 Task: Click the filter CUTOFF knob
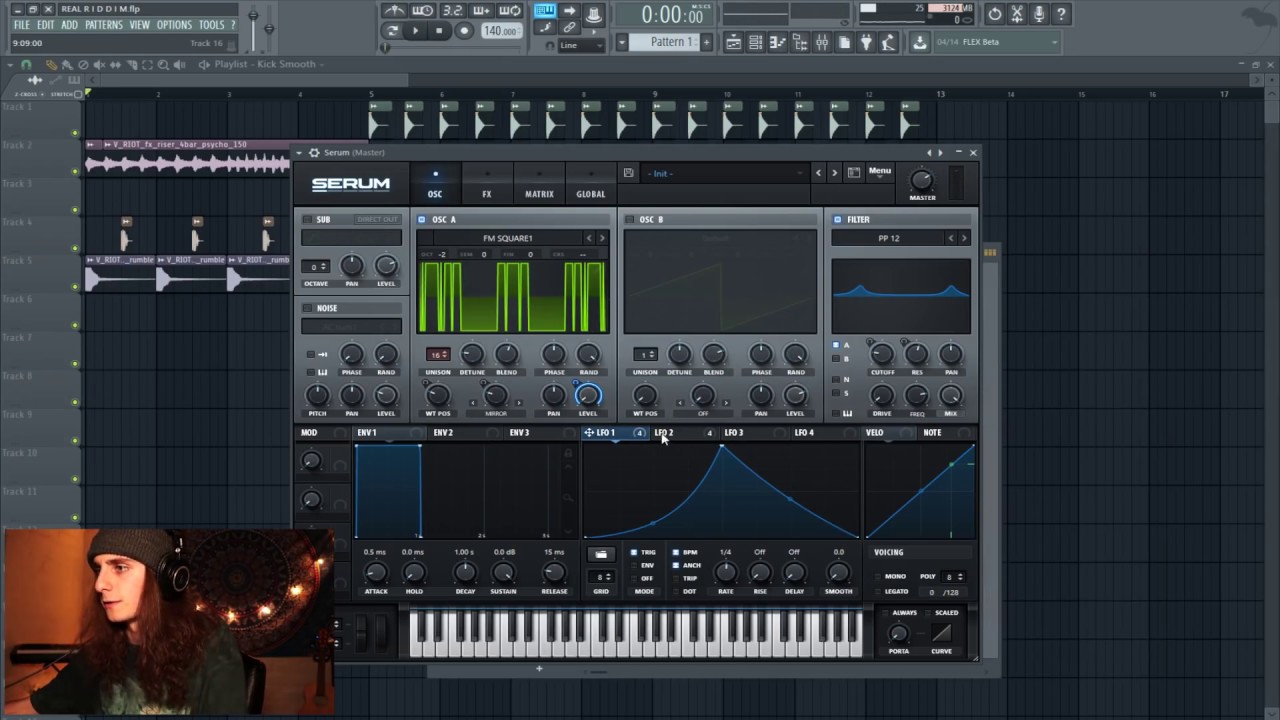click(x=881, y=354)
